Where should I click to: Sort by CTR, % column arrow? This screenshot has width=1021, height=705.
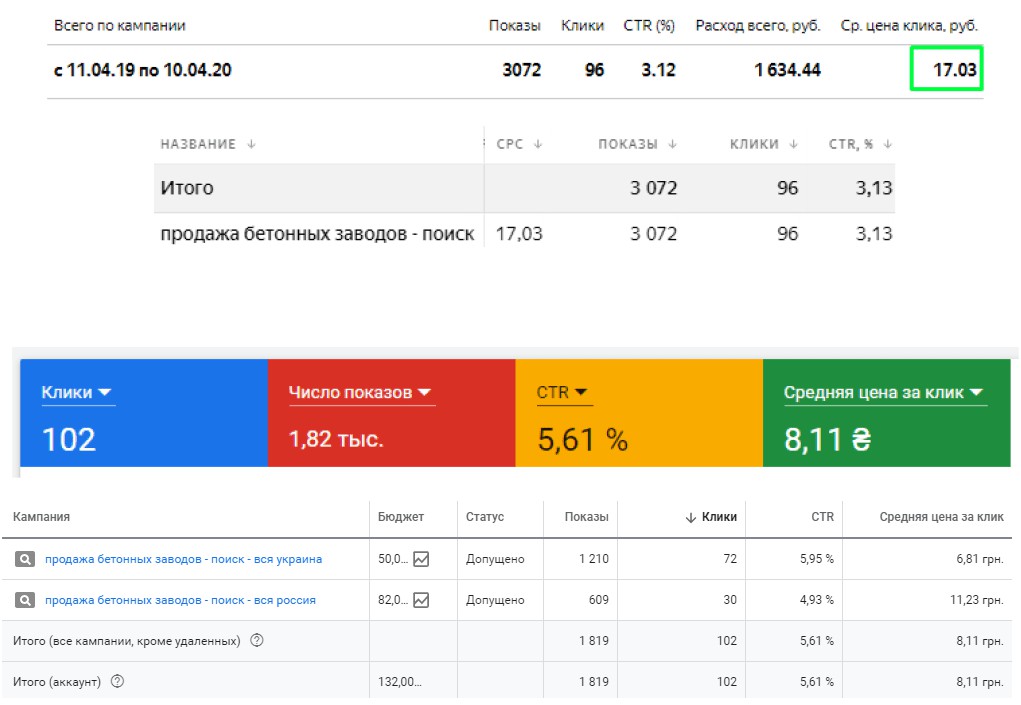888,144
